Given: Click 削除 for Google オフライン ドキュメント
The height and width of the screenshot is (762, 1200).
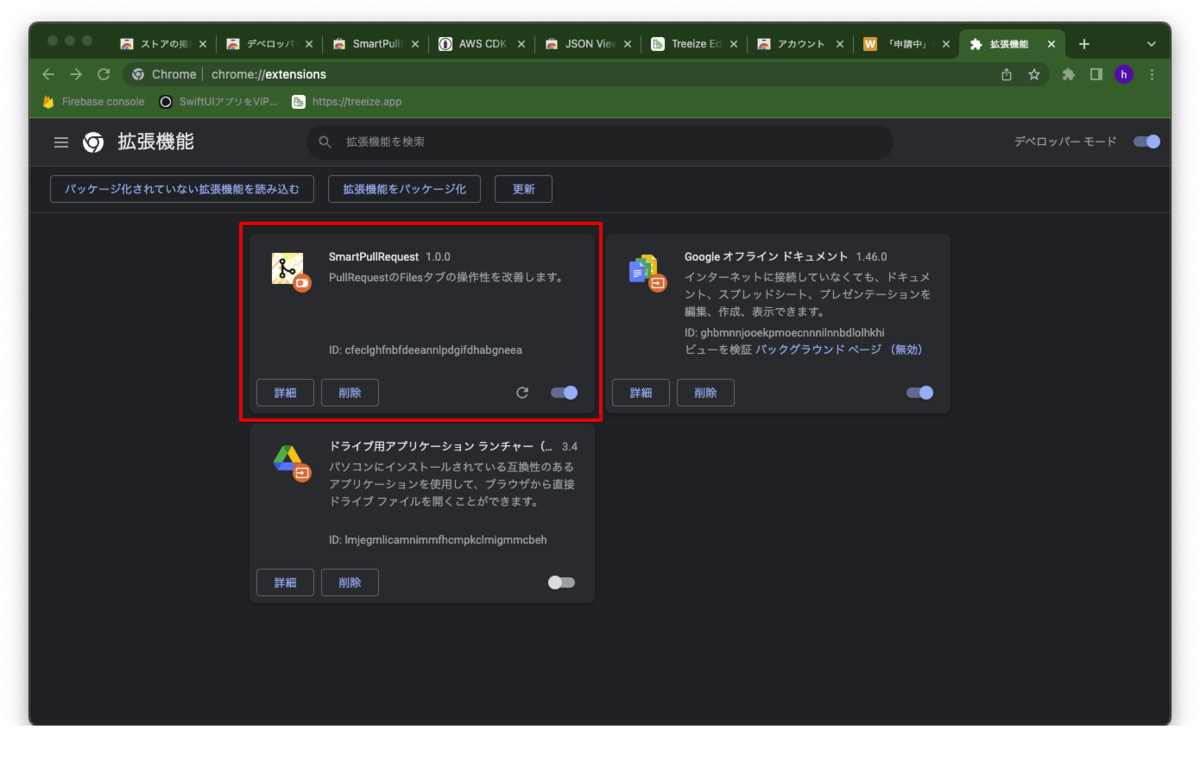Looking at the screenshot, I should click(706, 393).
